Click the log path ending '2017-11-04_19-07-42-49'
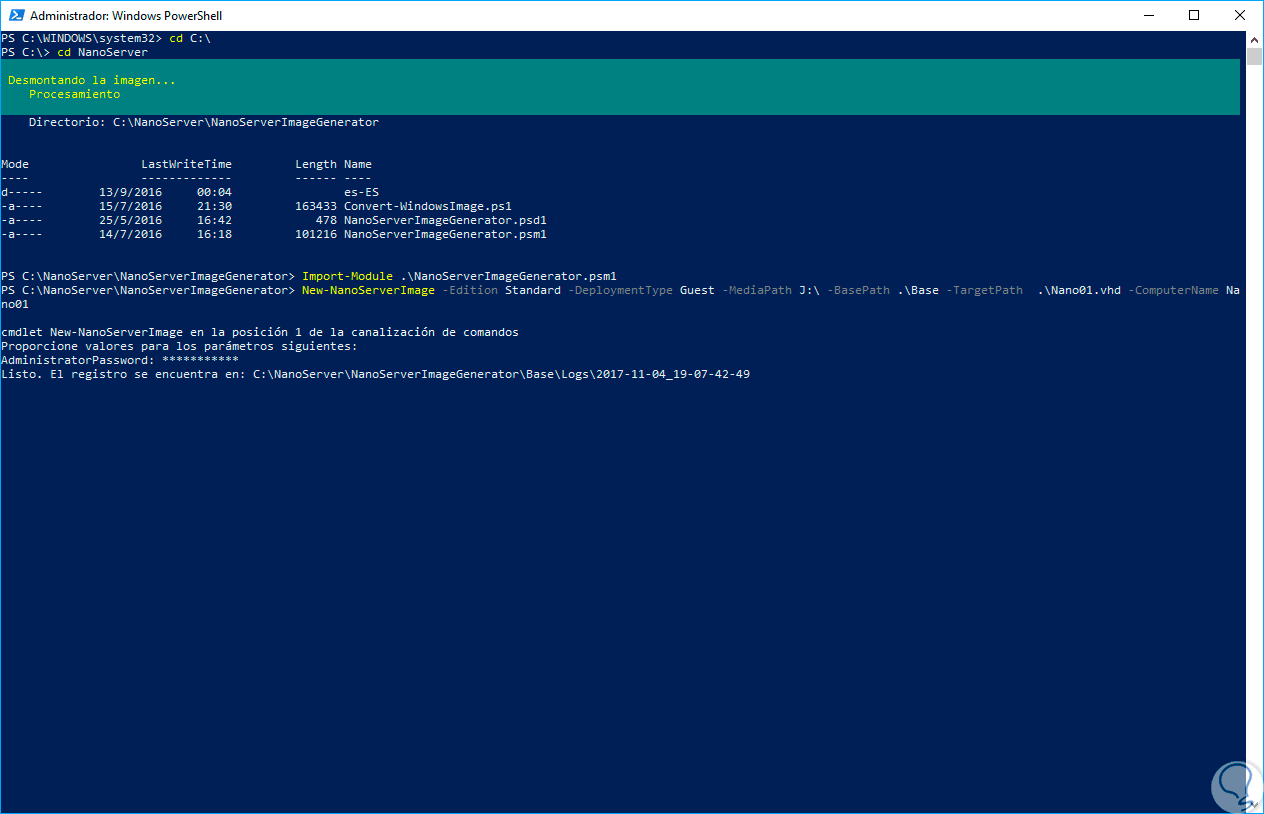 point(501,374)
